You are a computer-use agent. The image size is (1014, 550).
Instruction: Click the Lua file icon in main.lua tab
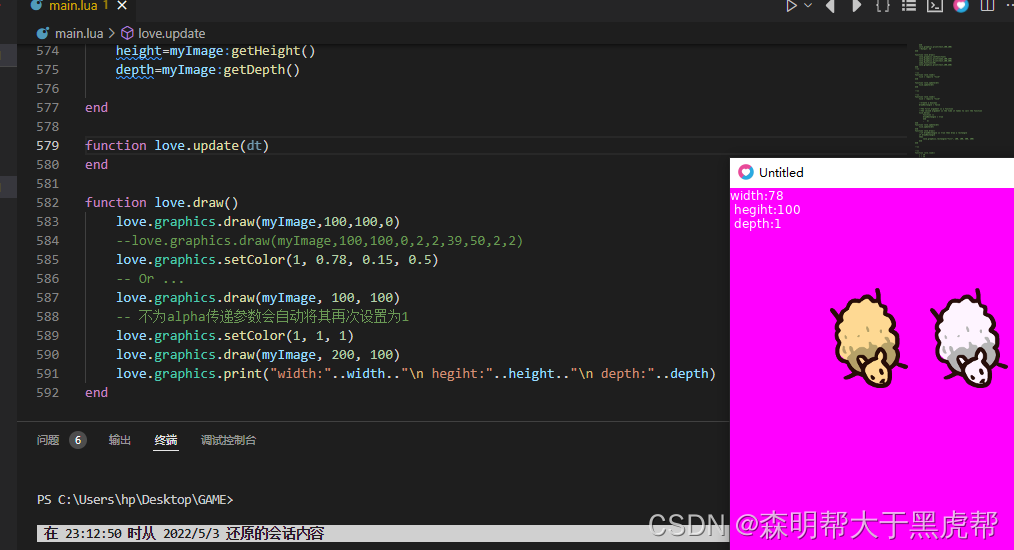[37, 6]
